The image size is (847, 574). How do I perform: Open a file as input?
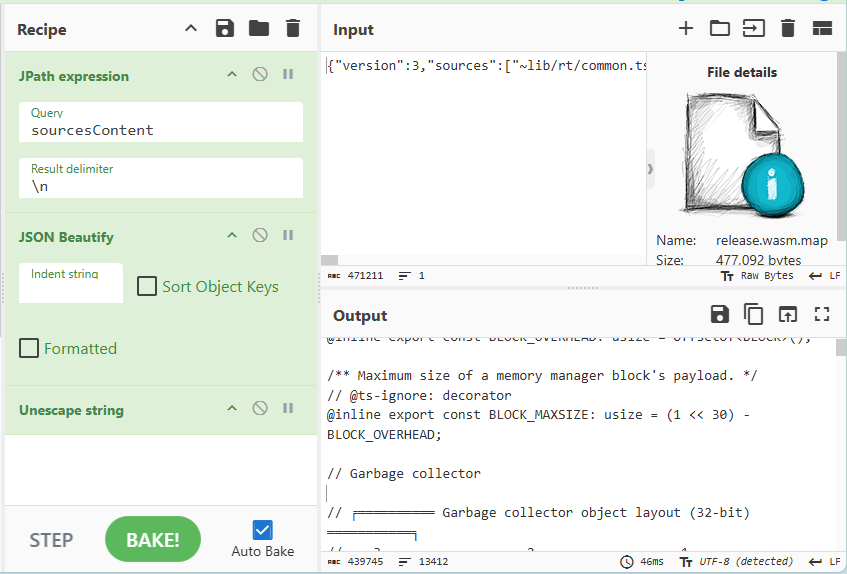click(x=753, y=29)
